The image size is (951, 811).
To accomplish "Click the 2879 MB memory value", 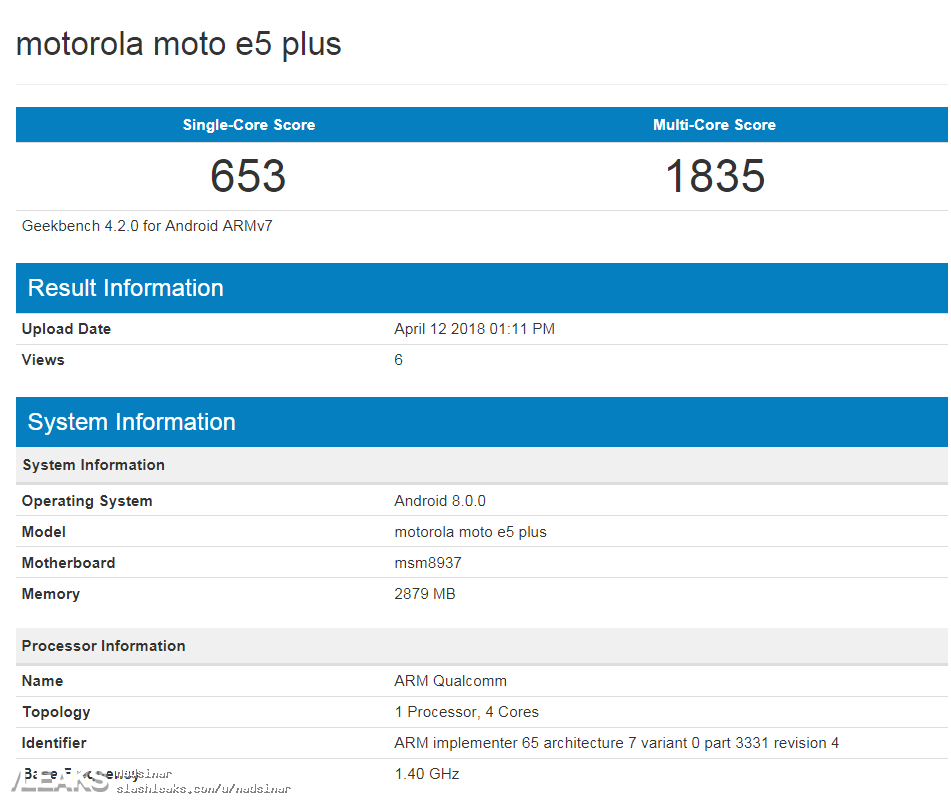I will coord(425,594).
